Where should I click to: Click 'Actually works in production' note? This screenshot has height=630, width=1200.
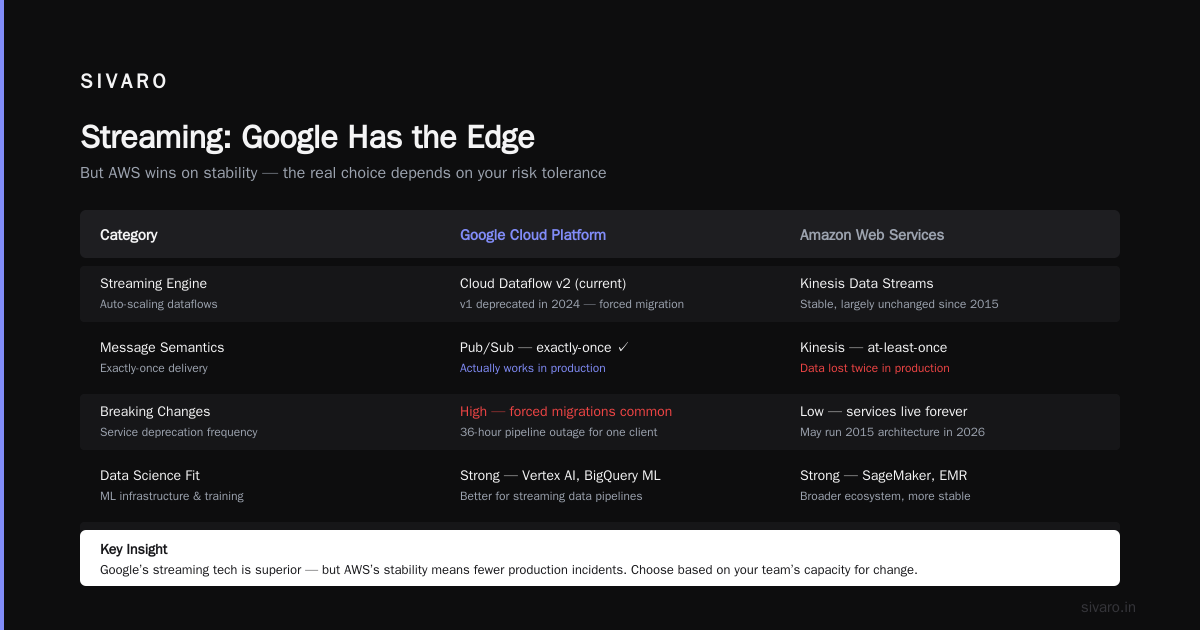(533, 368)
